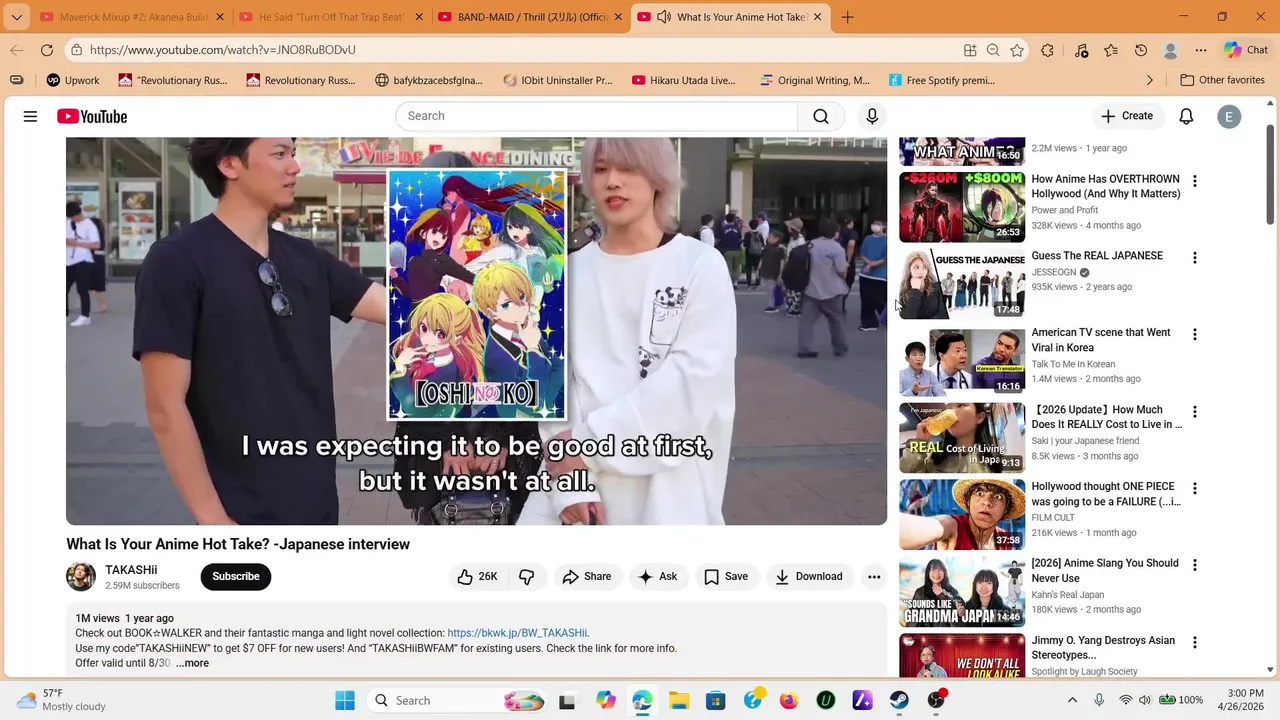Go to the YouTube home logo

(92, 117)
